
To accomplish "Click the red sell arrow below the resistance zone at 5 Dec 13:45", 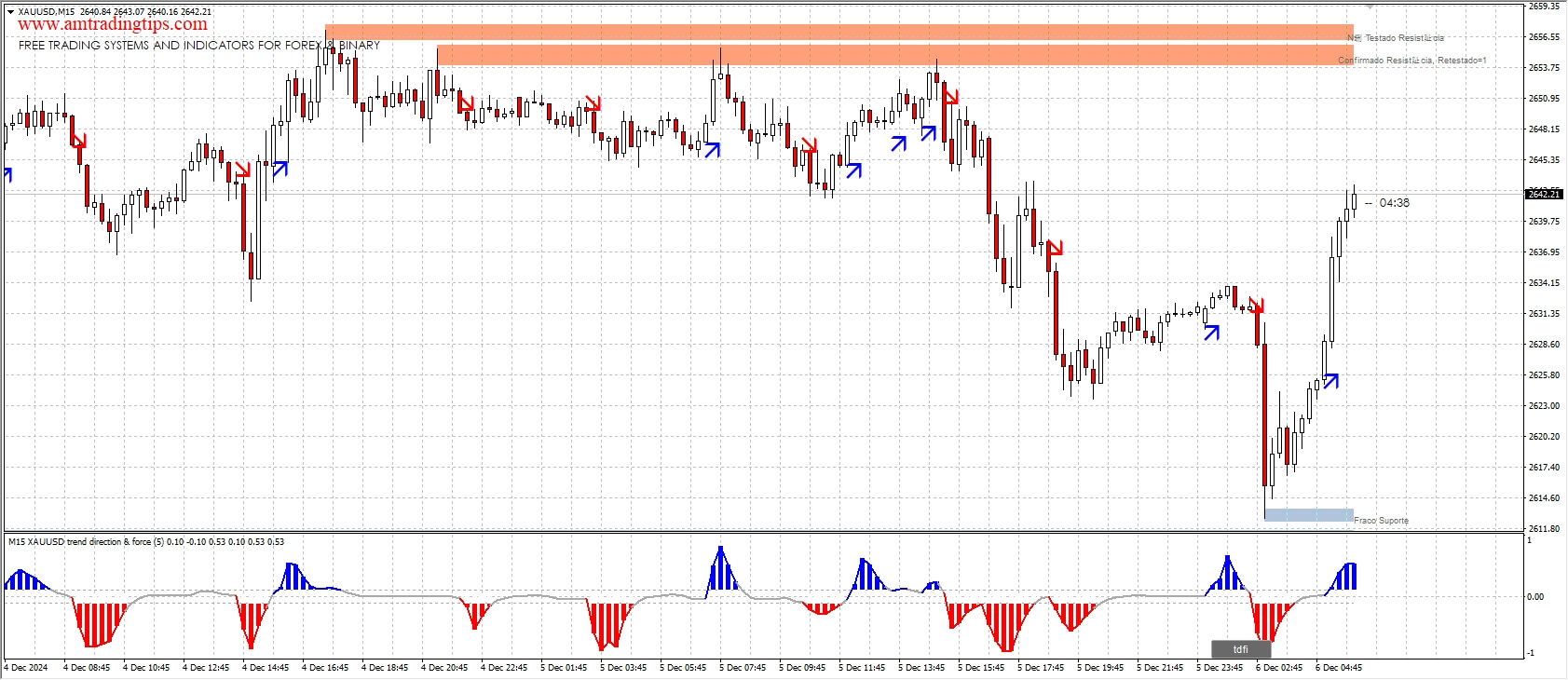I will 949,94.
